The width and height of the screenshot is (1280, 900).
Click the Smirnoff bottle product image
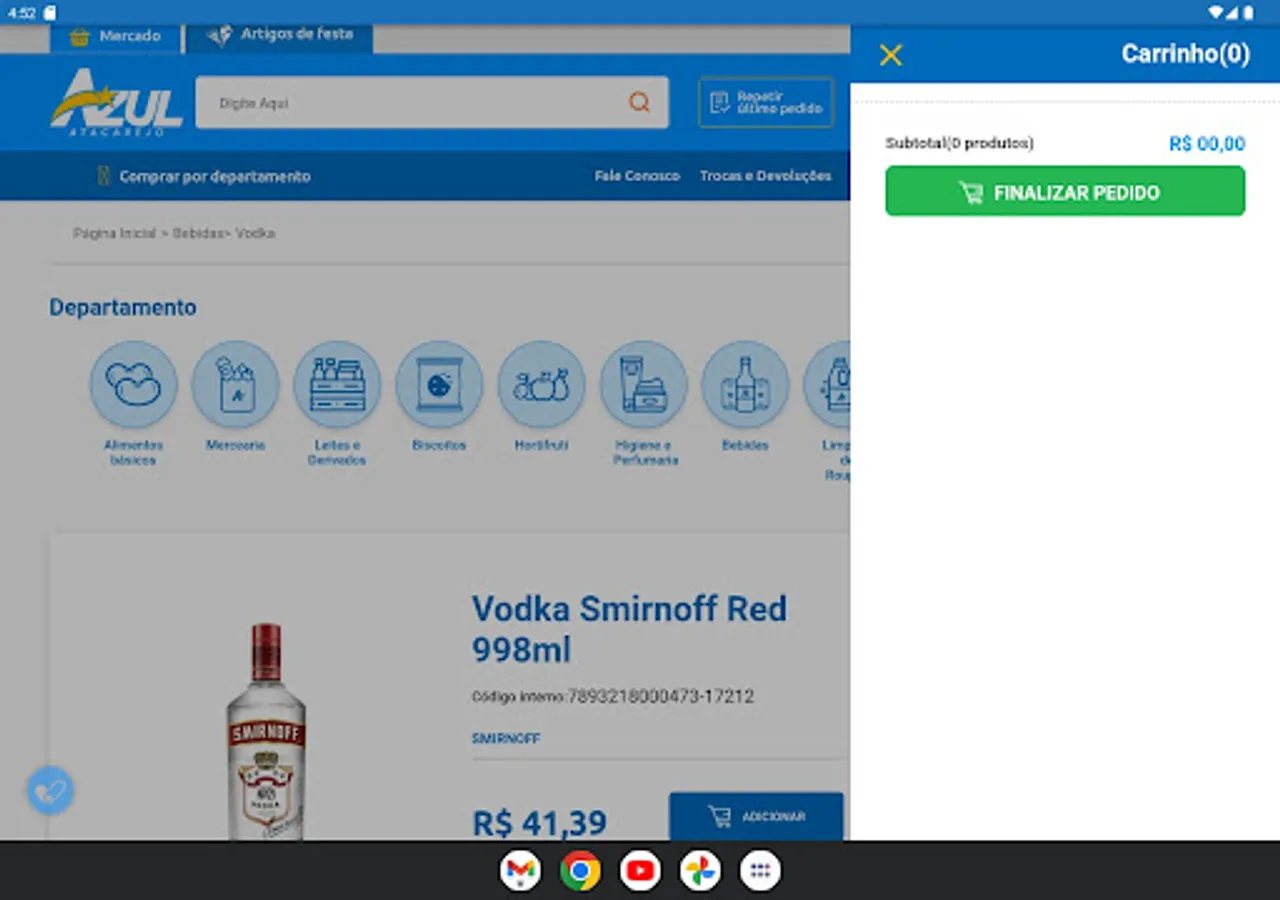(x=265, y=732)
